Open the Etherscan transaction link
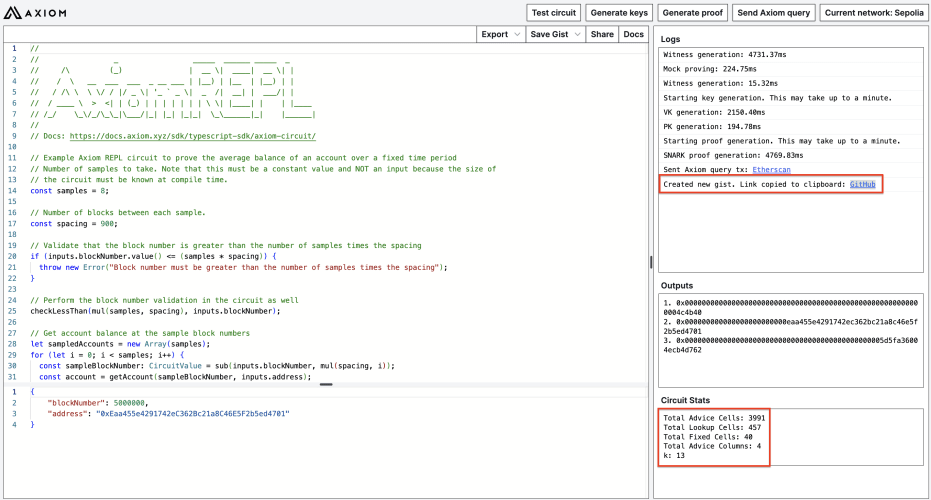931x500 pixels. coord(771,170)
